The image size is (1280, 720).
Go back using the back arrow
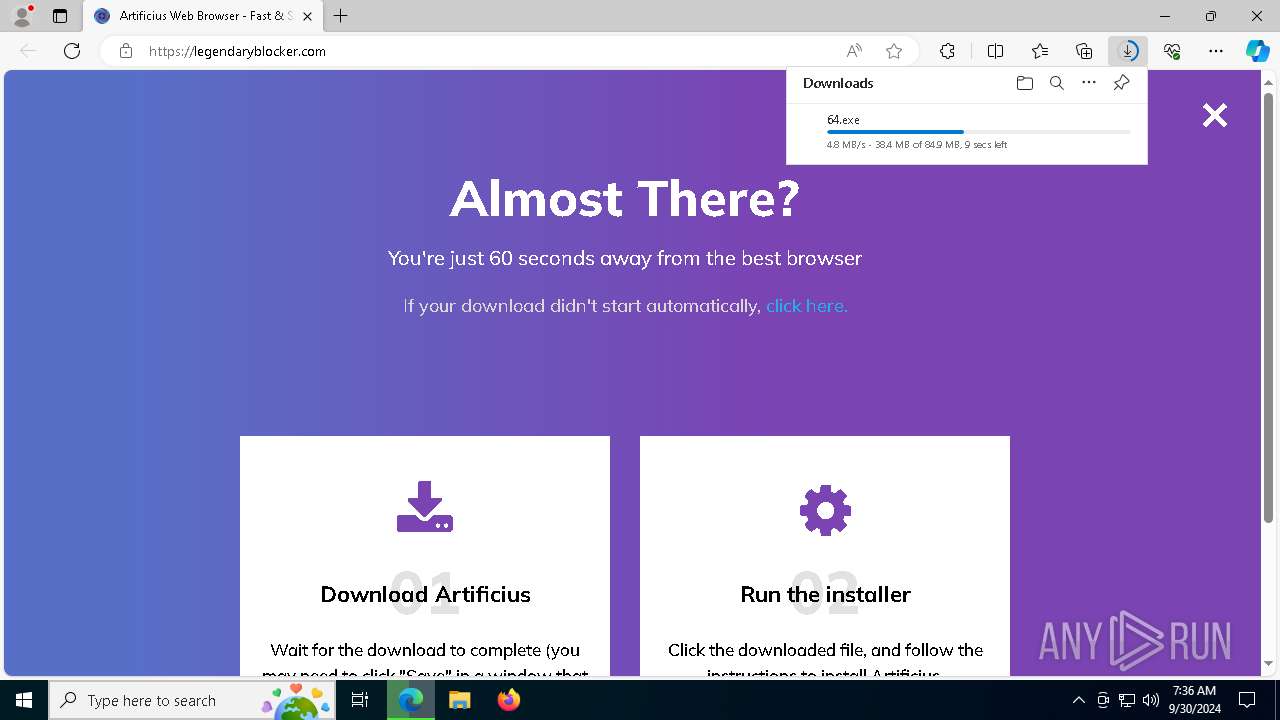pos(28,51)
